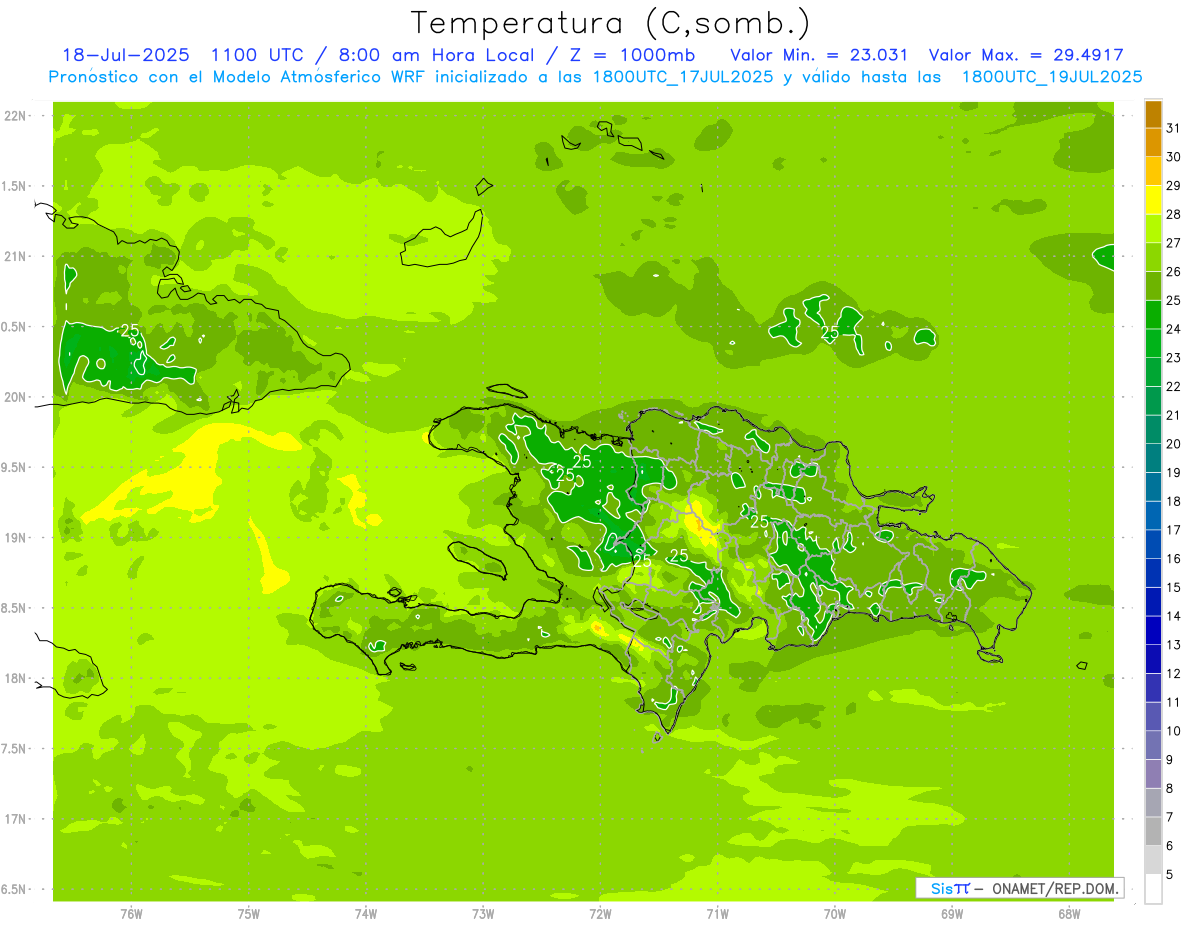
Task: Click the '20N' latitude axis label
Action: (x=16, y=397)
